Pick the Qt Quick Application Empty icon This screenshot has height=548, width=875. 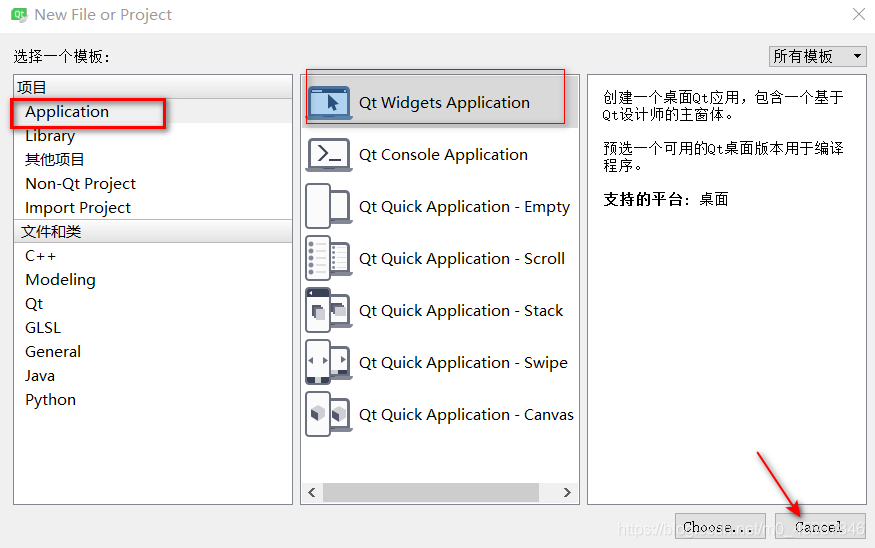point(329,206)
